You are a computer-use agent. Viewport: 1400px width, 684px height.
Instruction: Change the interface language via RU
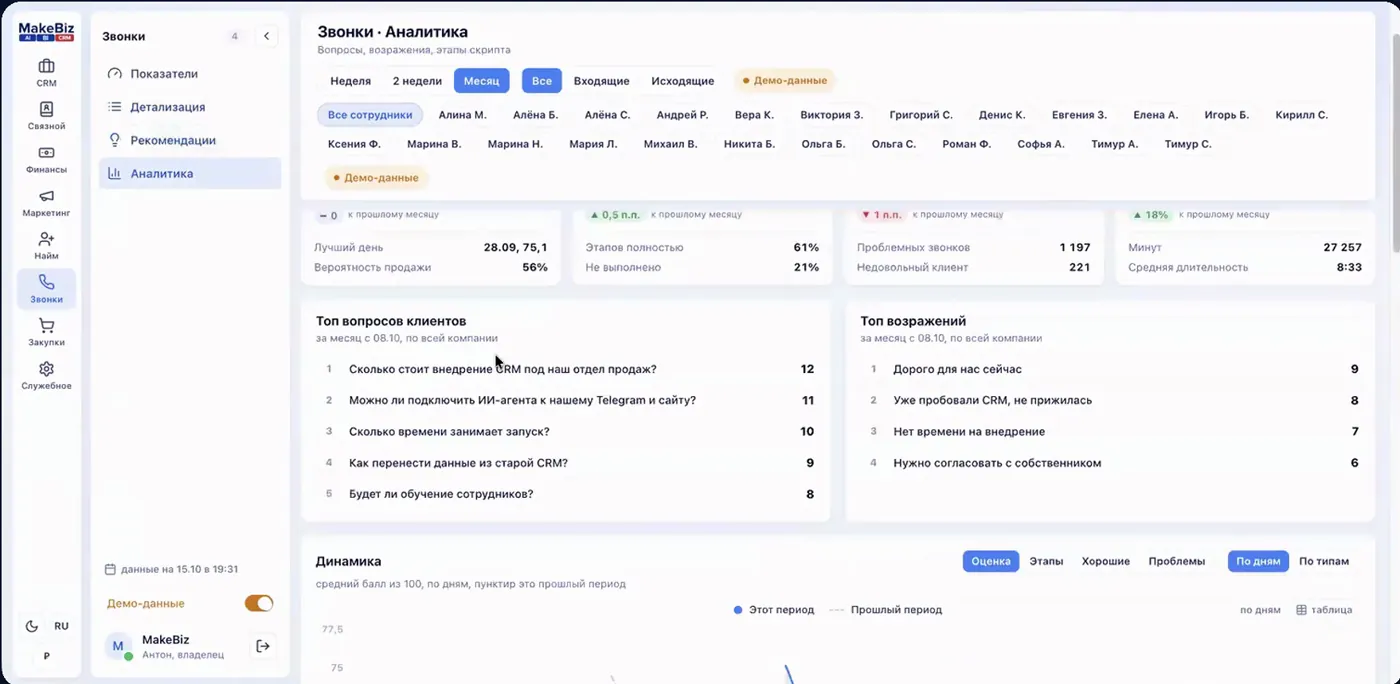point(61,626)
